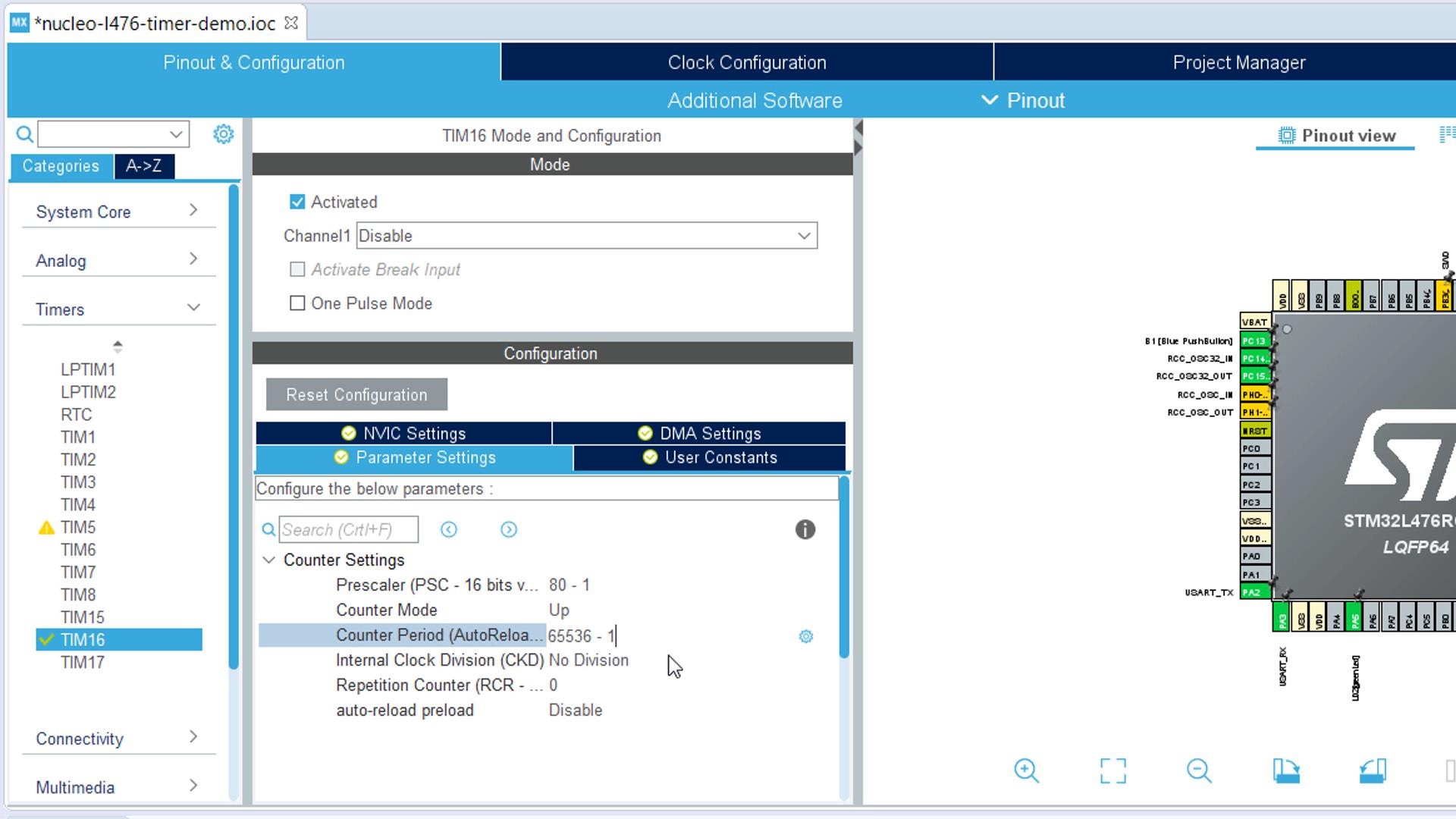Click the rotate pinout clockwise icon
Viewport: 1456px width, 819px height.
click(1286, 770)
